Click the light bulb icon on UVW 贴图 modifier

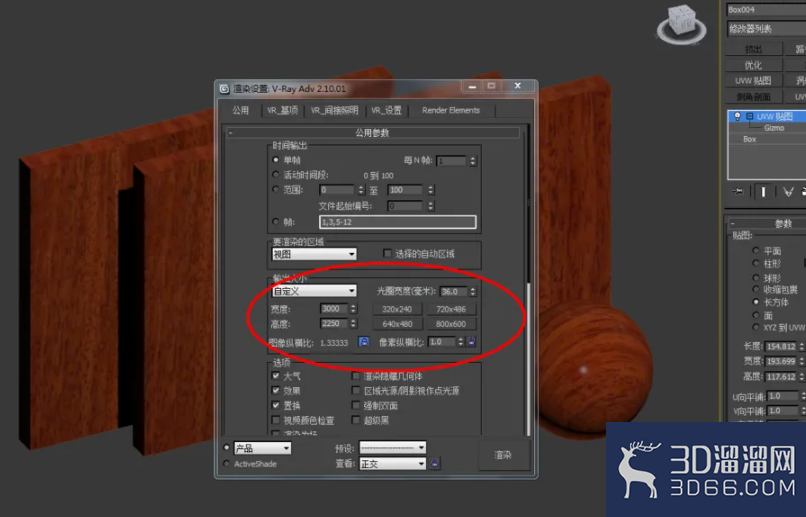737,116
